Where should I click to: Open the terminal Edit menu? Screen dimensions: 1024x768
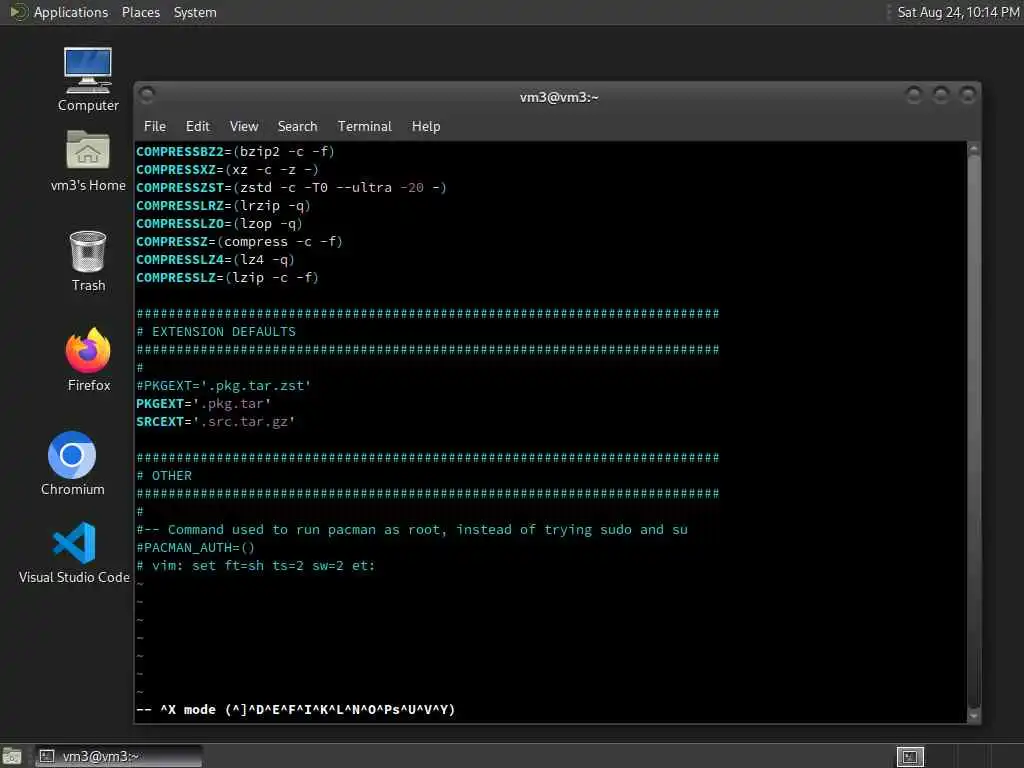(x=197, y=126)
